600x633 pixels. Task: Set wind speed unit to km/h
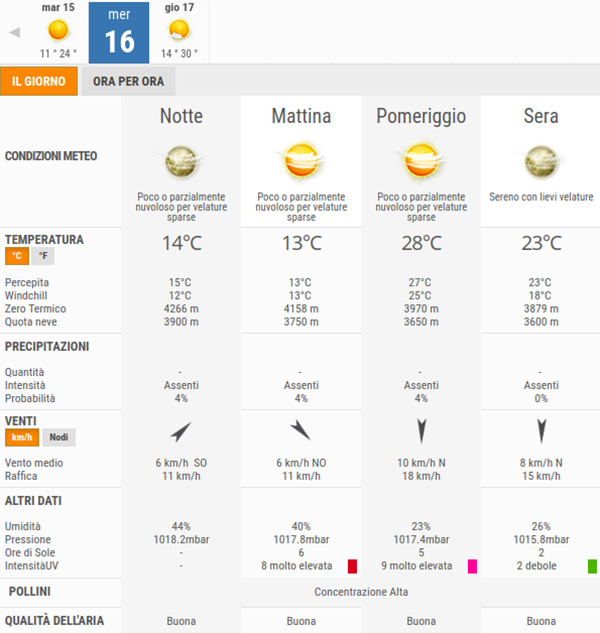tap(22, 437)
